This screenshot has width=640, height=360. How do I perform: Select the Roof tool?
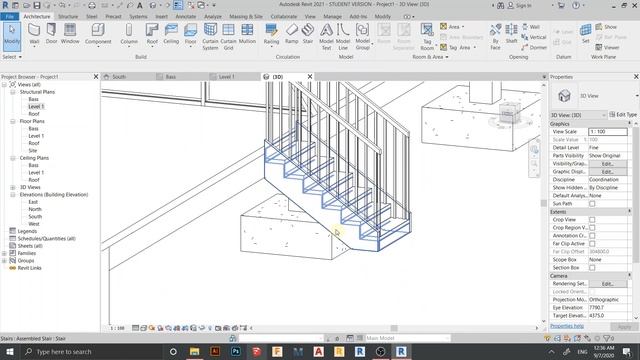pos(152,33)
